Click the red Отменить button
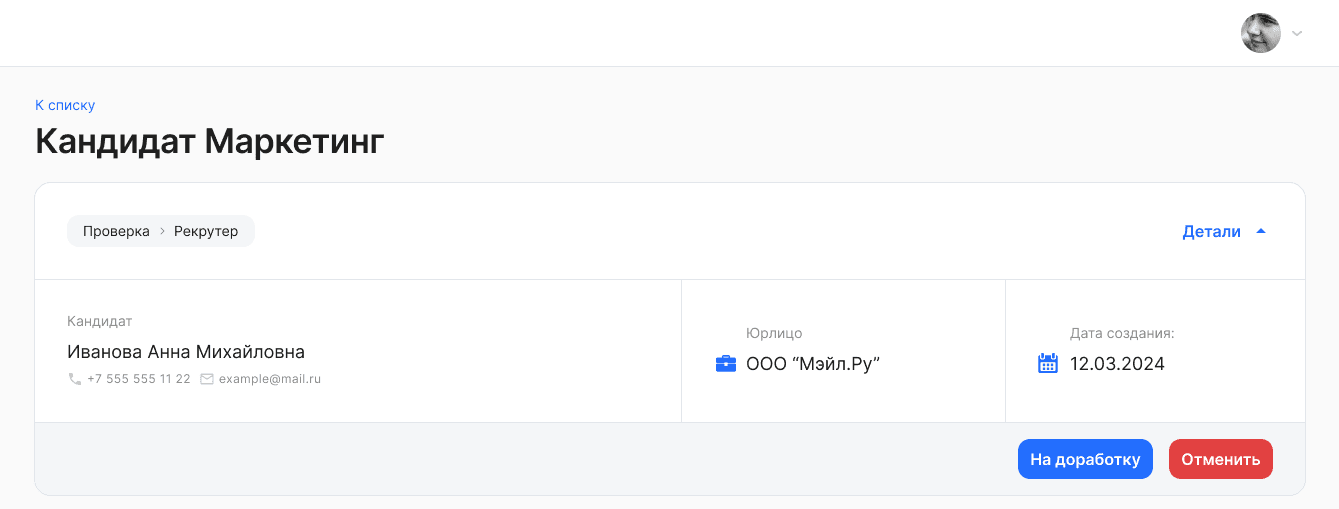The image size is (1339, 509). 1221,459
